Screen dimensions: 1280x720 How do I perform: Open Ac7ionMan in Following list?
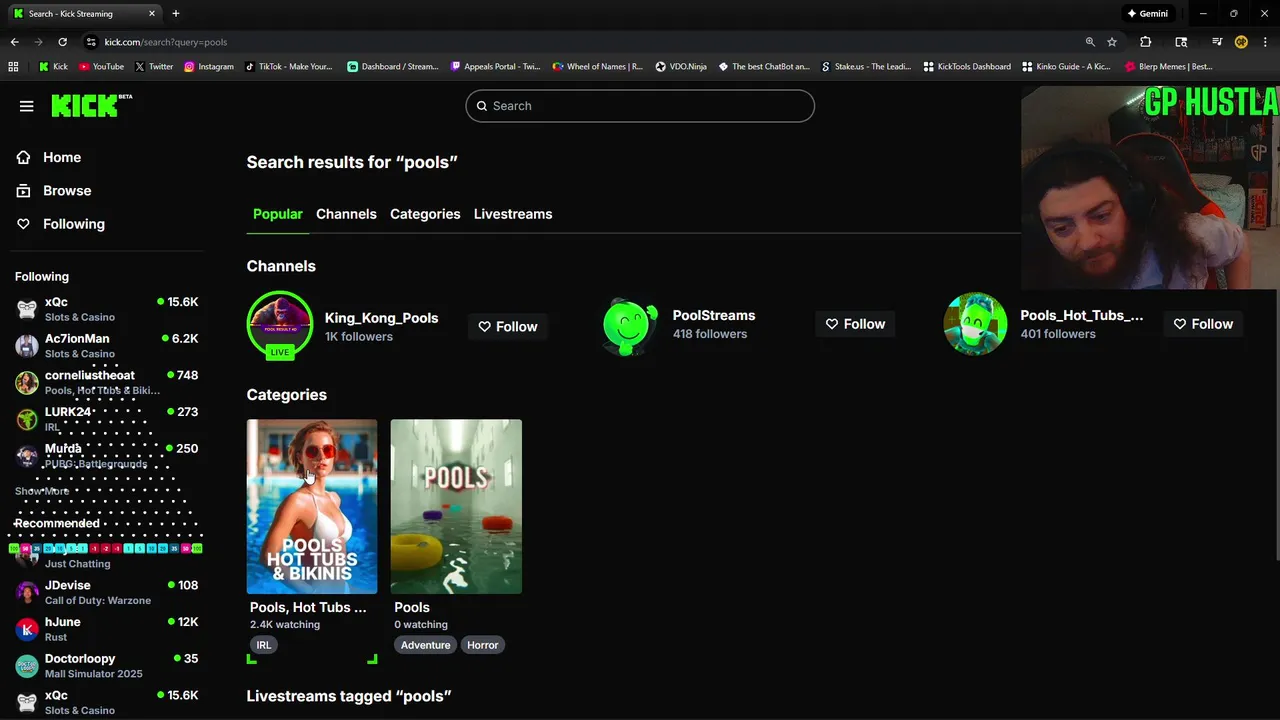tap(107, 346)
